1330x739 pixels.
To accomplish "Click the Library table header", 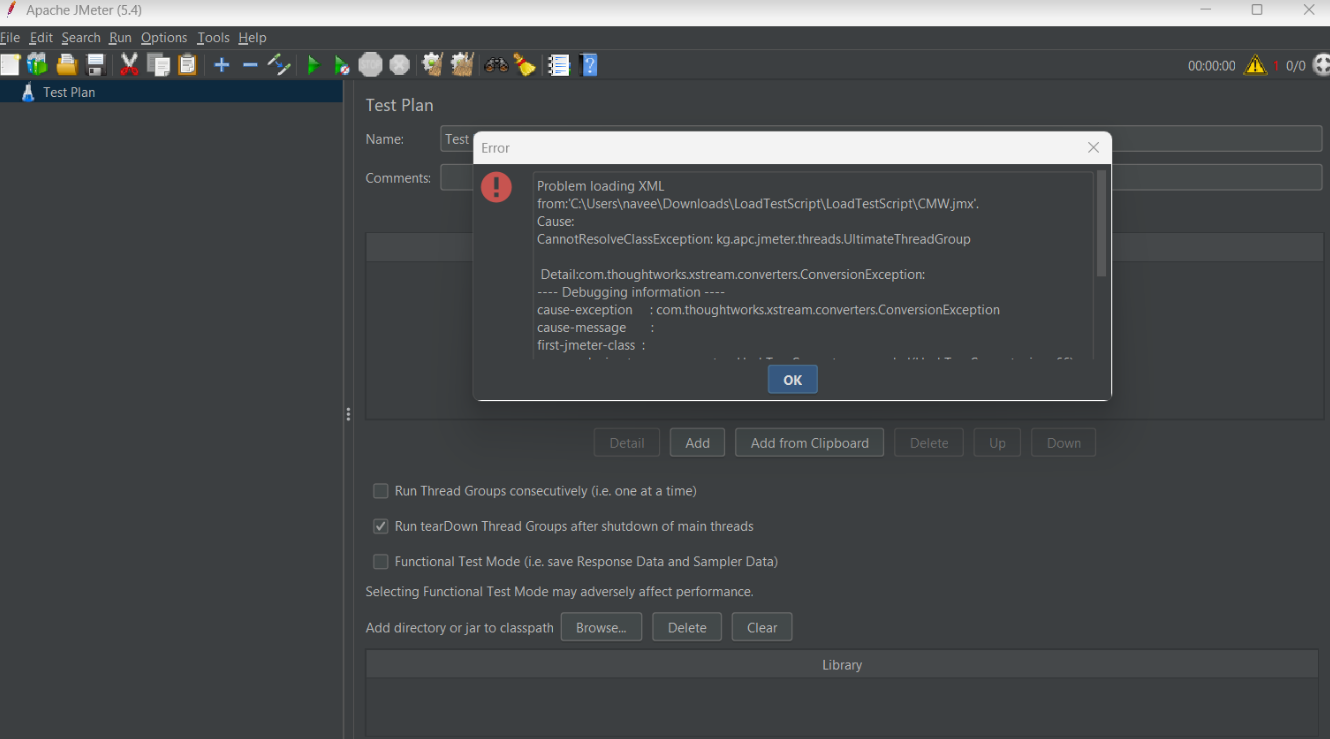I will click(842, 665).
